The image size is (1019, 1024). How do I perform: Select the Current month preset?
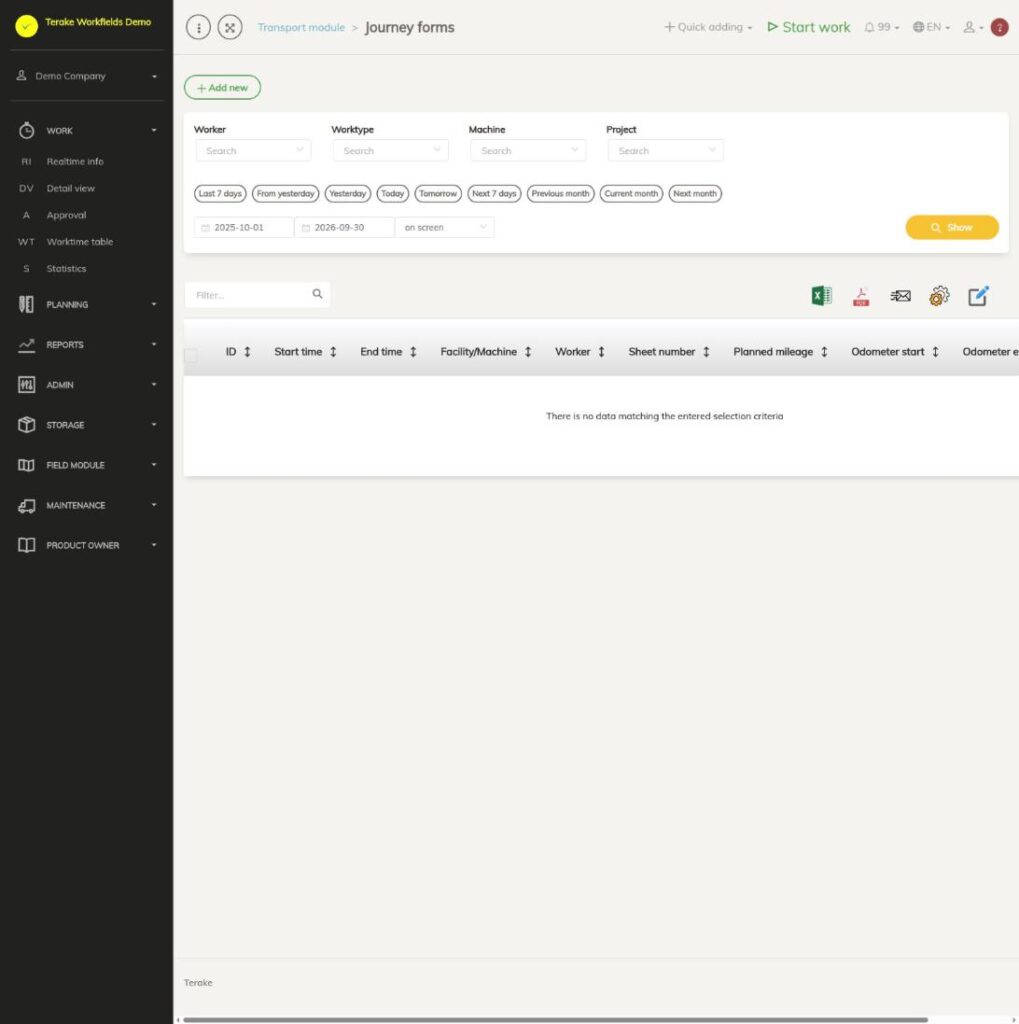point(631,193)
